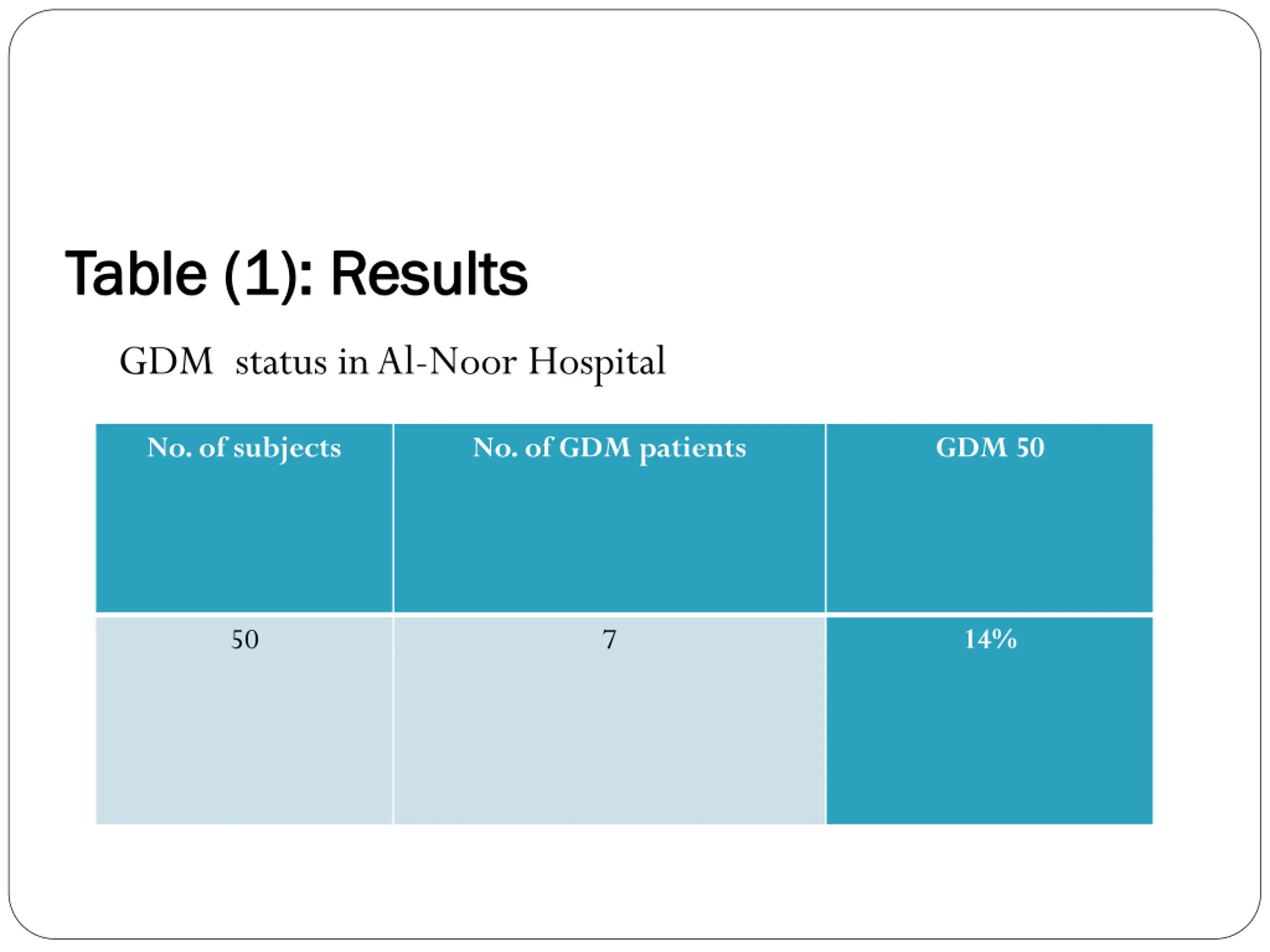Select the 'GDM status in Al-Noor Hospital' subtitle

(393, 362)
